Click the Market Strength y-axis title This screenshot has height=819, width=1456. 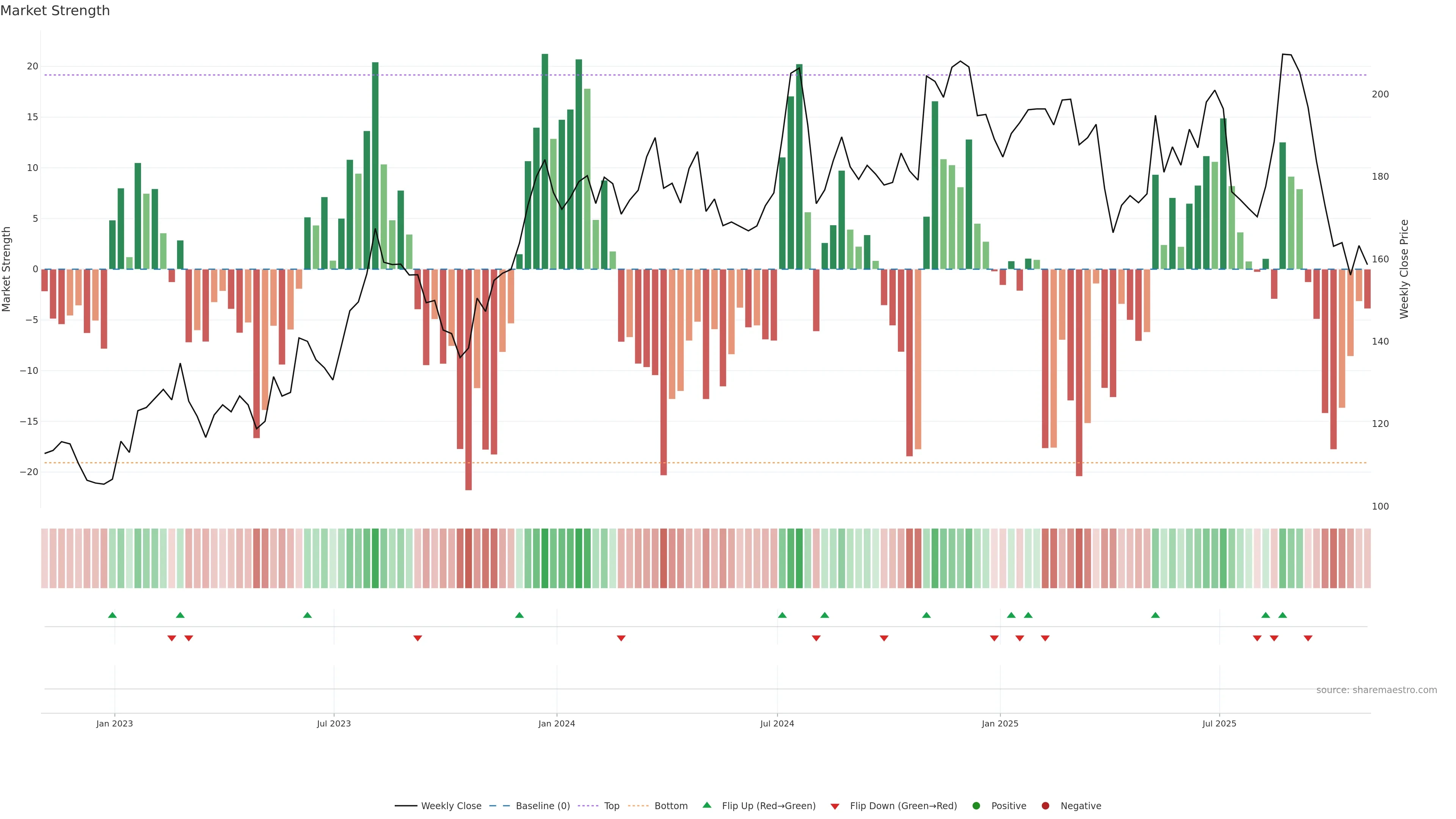coord(7,269)
